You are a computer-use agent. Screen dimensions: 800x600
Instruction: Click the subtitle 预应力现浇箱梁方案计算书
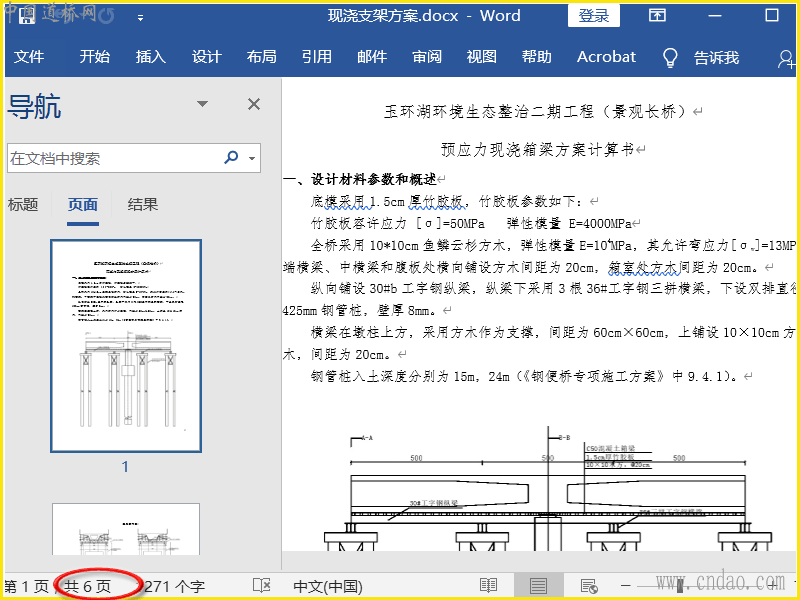tap(537, 149)
